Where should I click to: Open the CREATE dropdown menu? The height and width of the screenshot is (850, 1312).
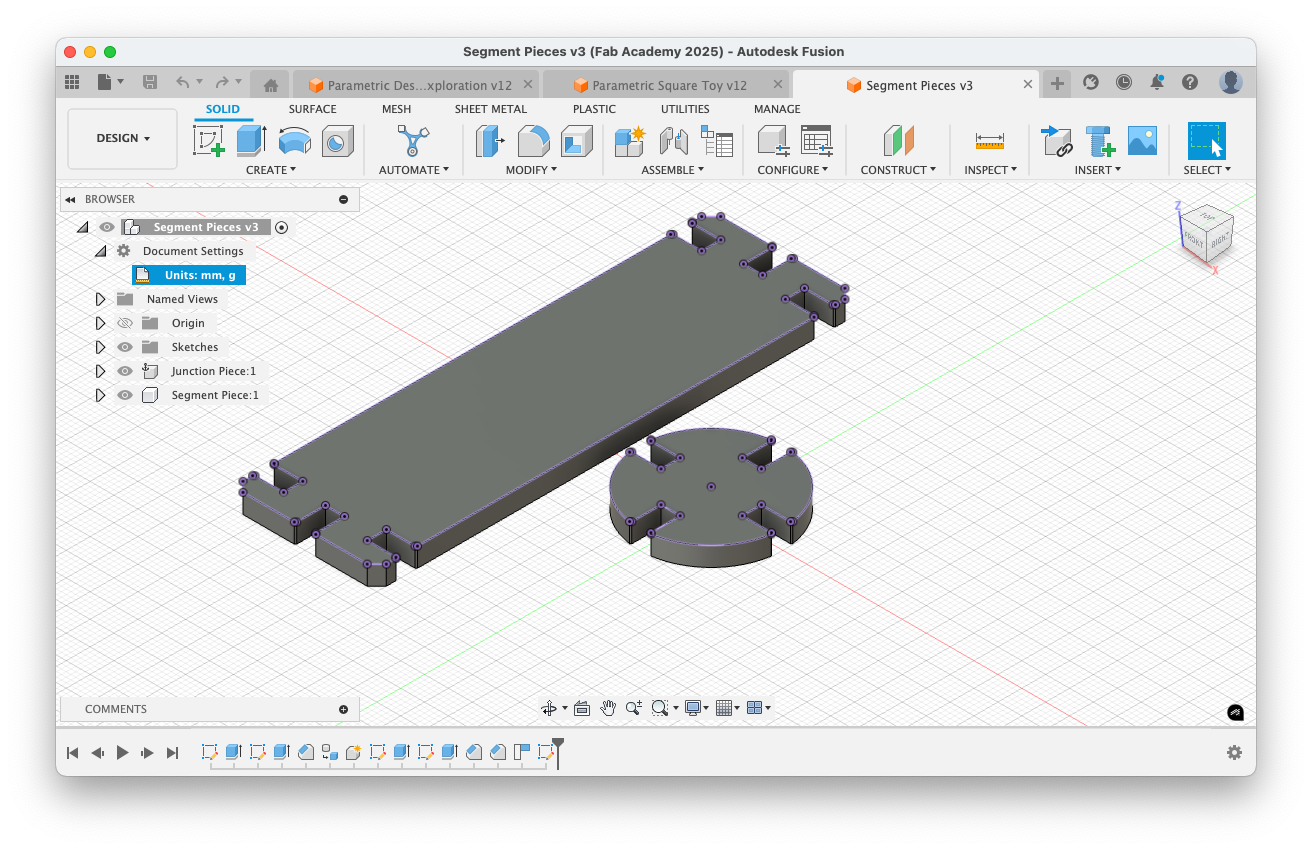click(x=271, y=170)
